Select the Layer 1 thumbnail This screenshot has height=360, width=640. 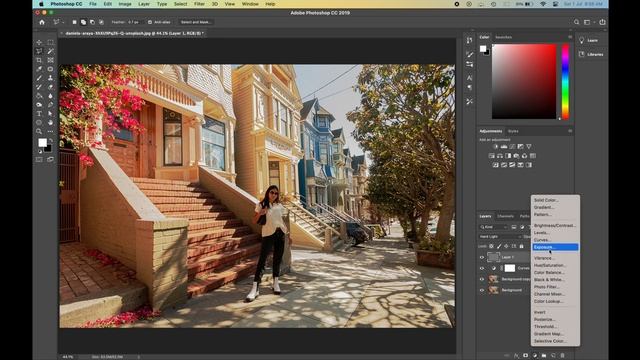coord(493,257)
